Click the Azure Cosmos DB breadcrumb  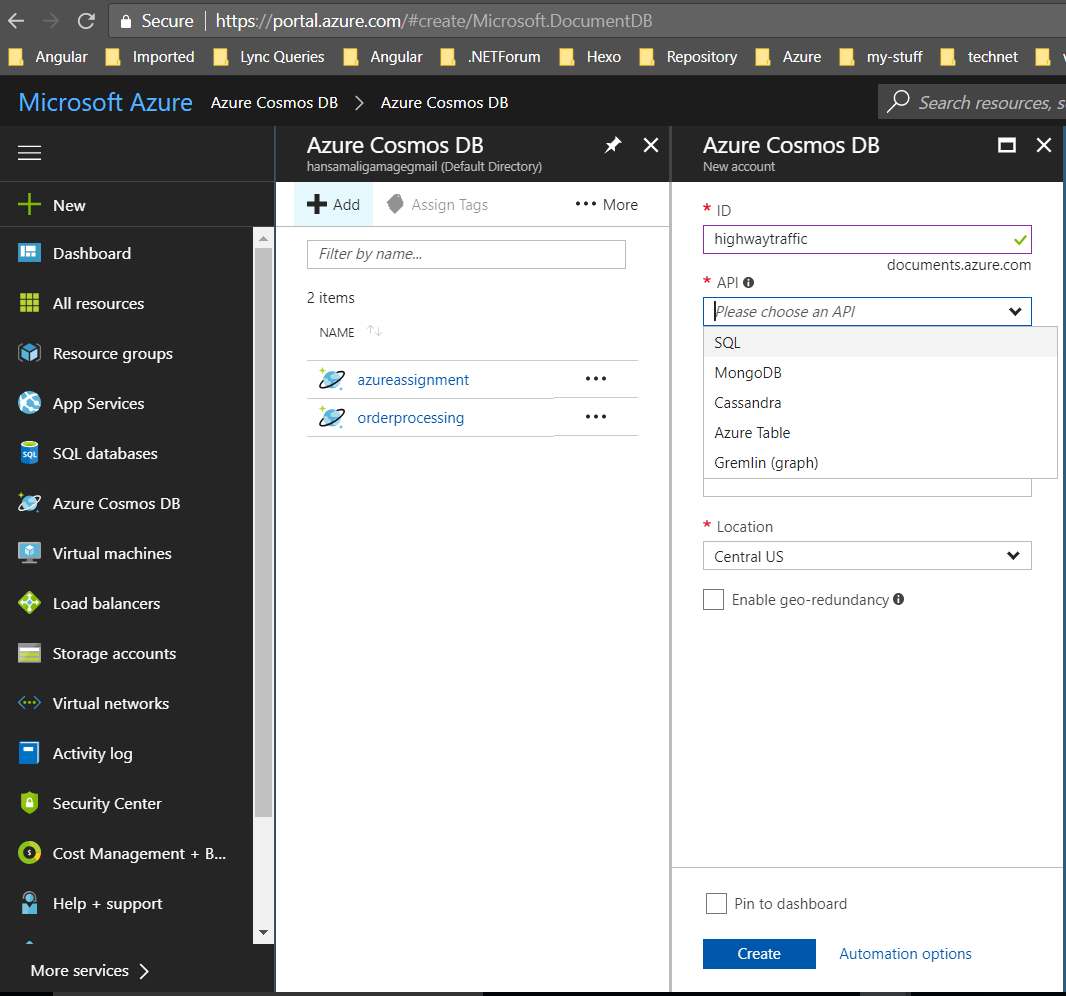[273, 102]
